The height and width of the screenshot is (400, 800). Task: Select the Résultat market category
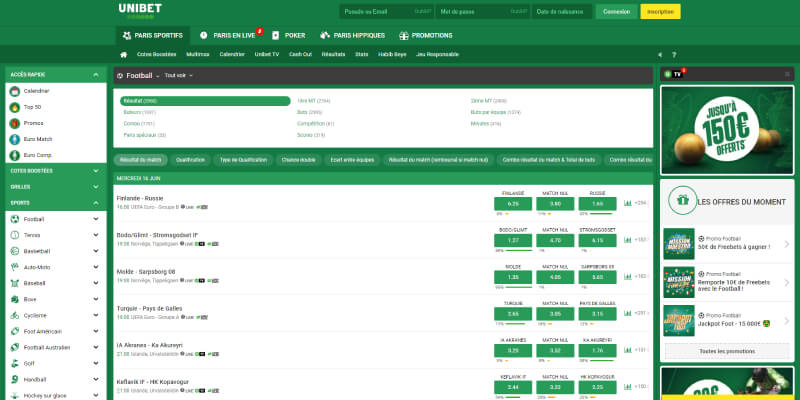point(205,101)
